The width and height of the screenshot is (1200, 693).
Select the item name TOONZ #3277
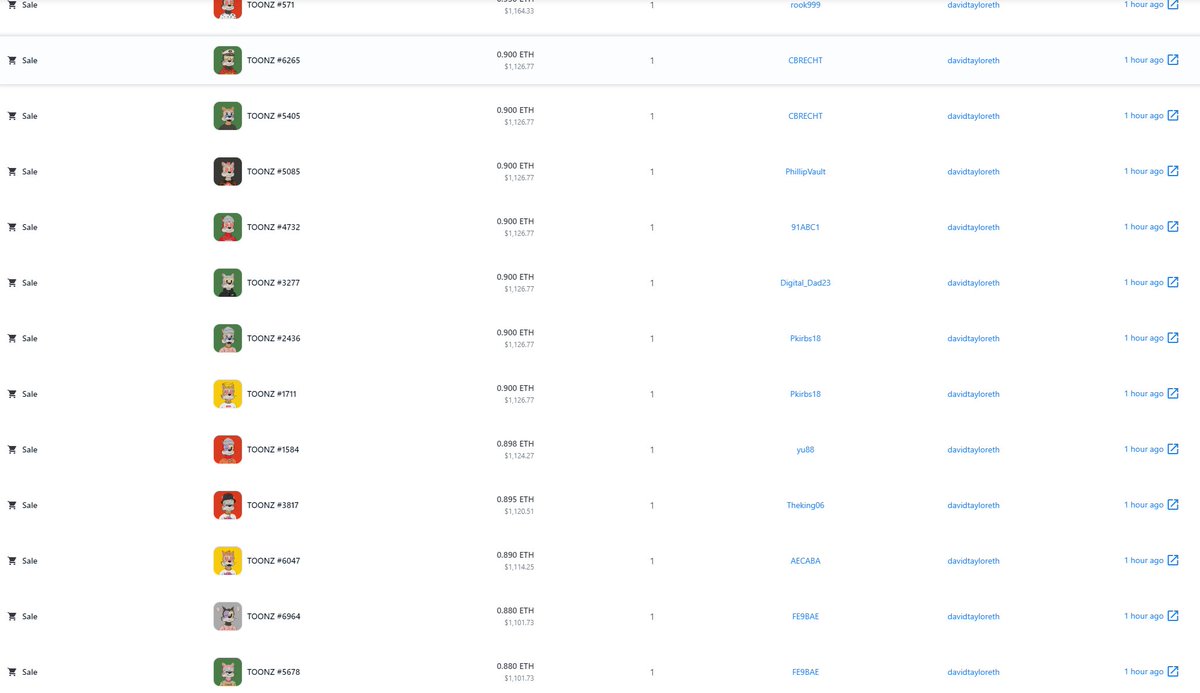click(x=273, y=283)
